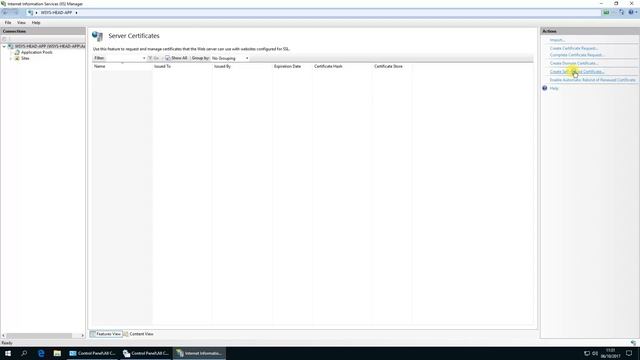Open taskbar Search
640x360 pixels.
tap(24, 353)
